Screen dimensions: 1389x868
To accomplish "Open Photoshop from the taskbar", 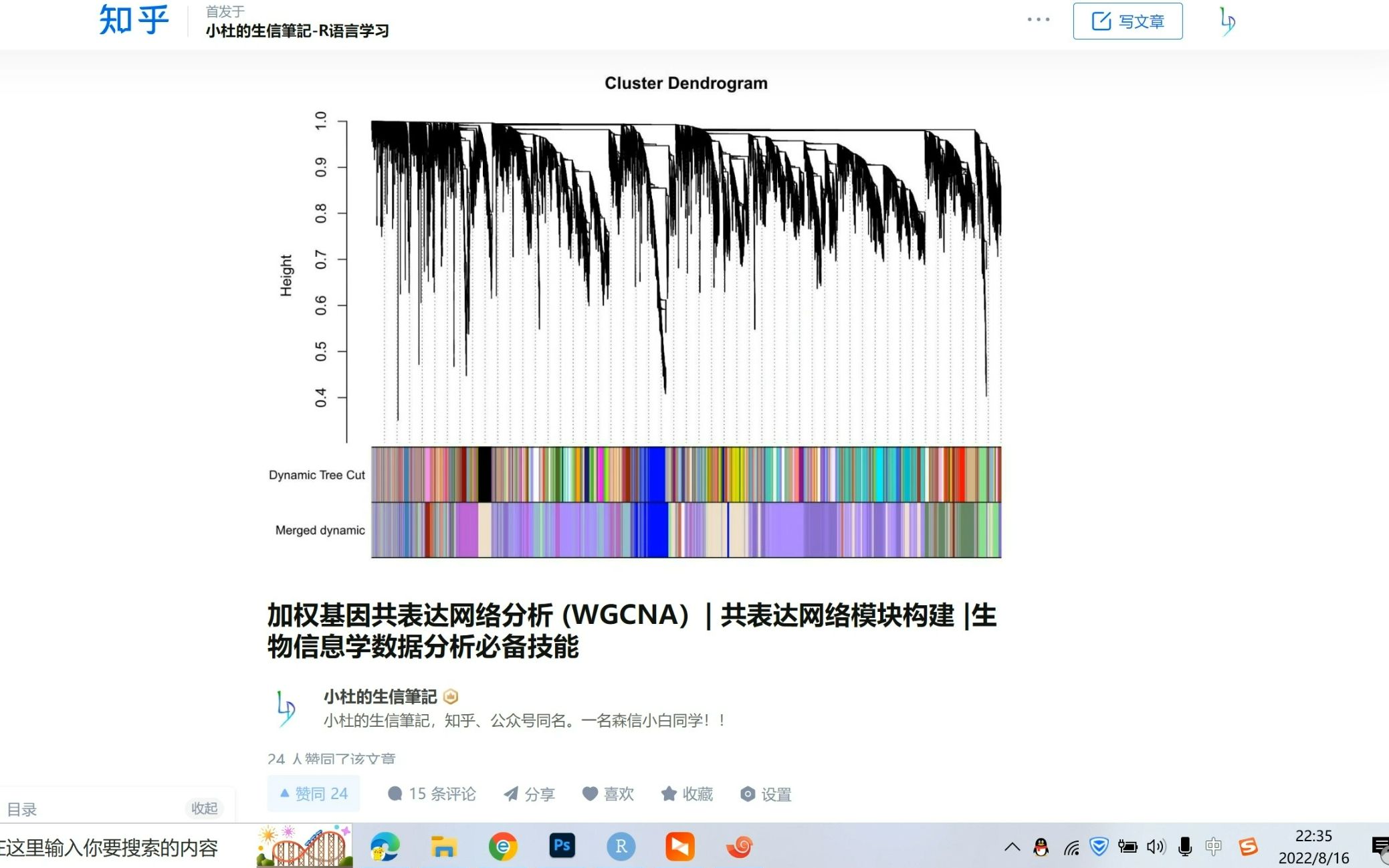I will [562, 847].
